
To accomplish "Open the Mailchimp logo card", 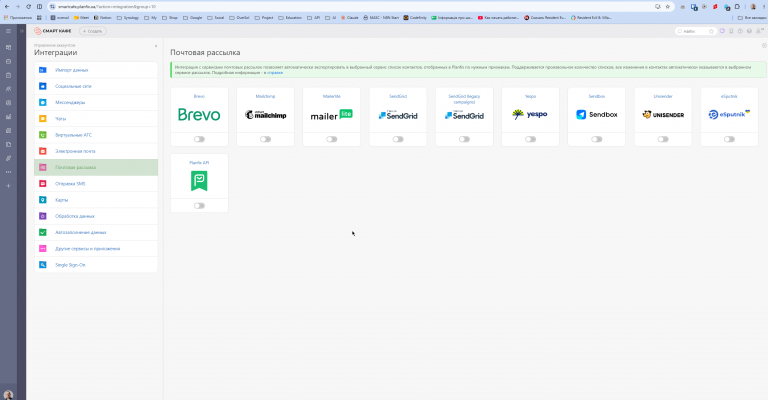I will tap(265, 115).
